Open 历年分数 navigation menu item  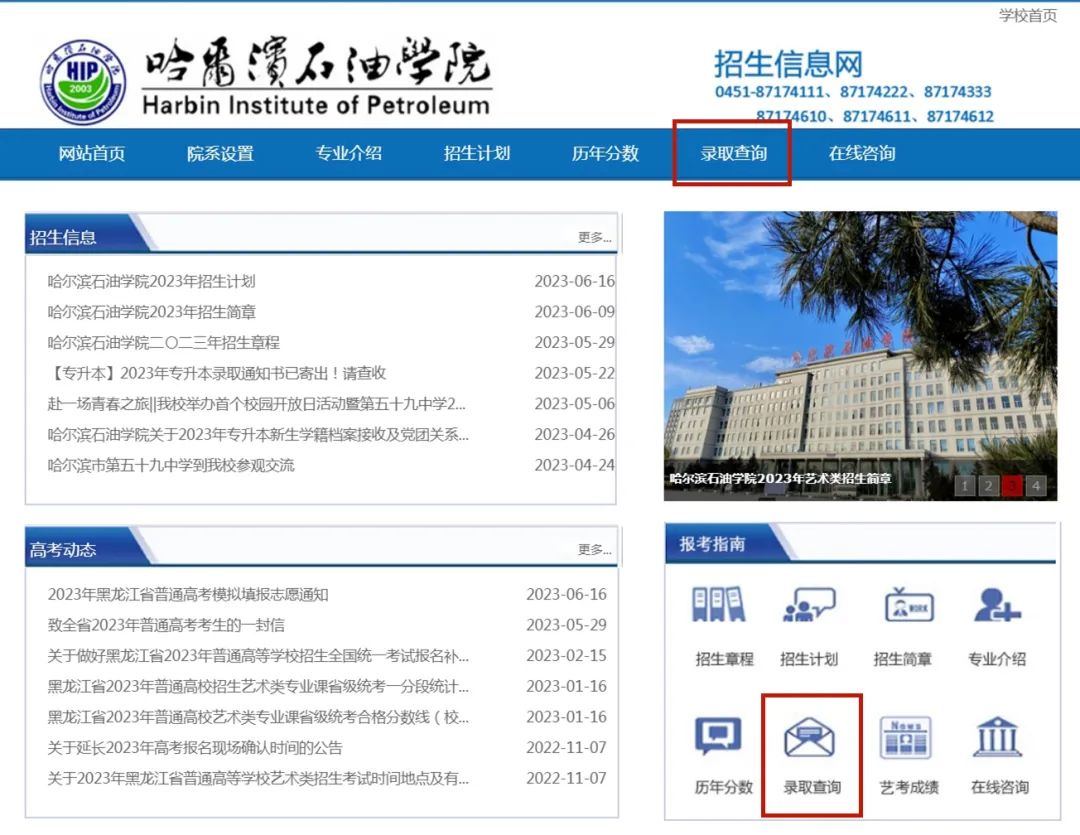605,154
